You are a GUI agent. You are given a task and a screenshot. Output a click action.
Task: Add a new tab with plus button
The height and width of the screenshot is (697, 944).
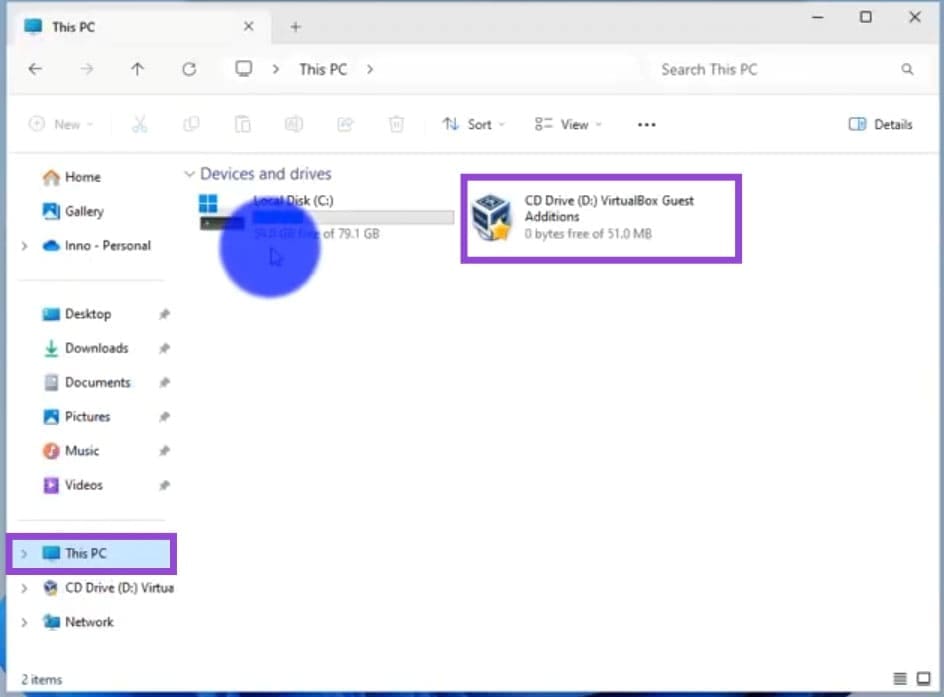(x=295, y=27)
